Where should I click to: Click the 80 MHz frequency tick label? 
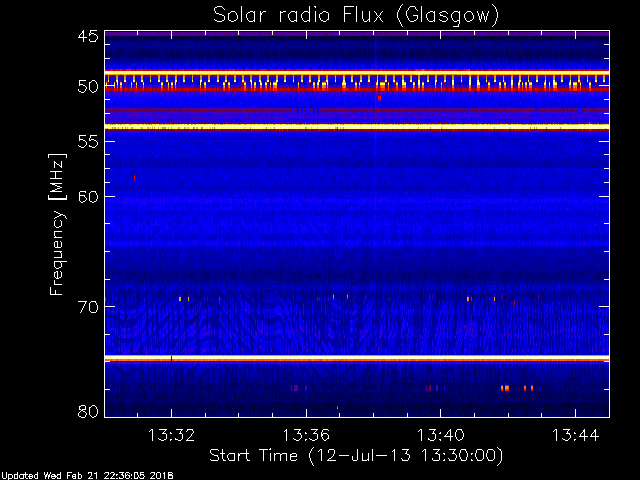pyautogui.click(x=87, y=411)
